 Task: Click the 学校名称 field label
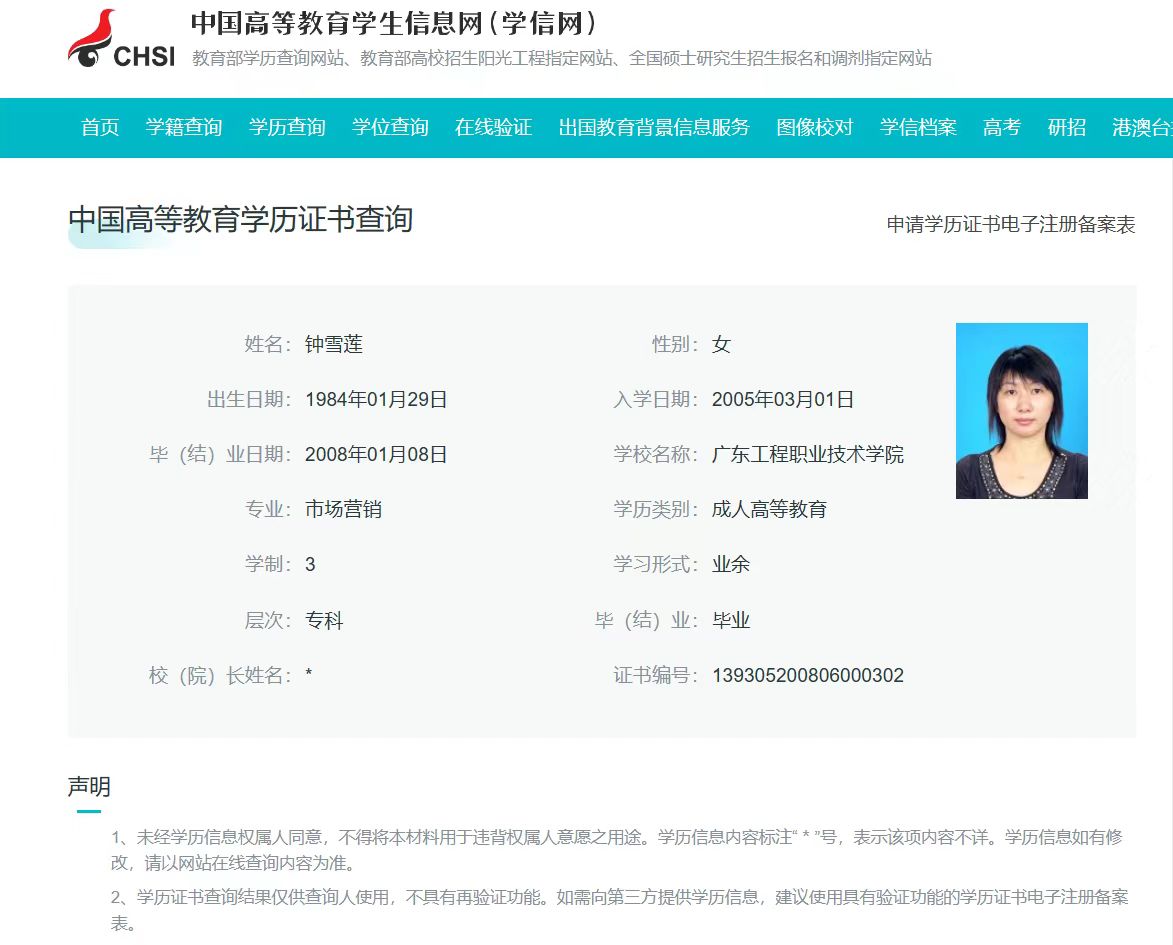click(x=655, y=454)
